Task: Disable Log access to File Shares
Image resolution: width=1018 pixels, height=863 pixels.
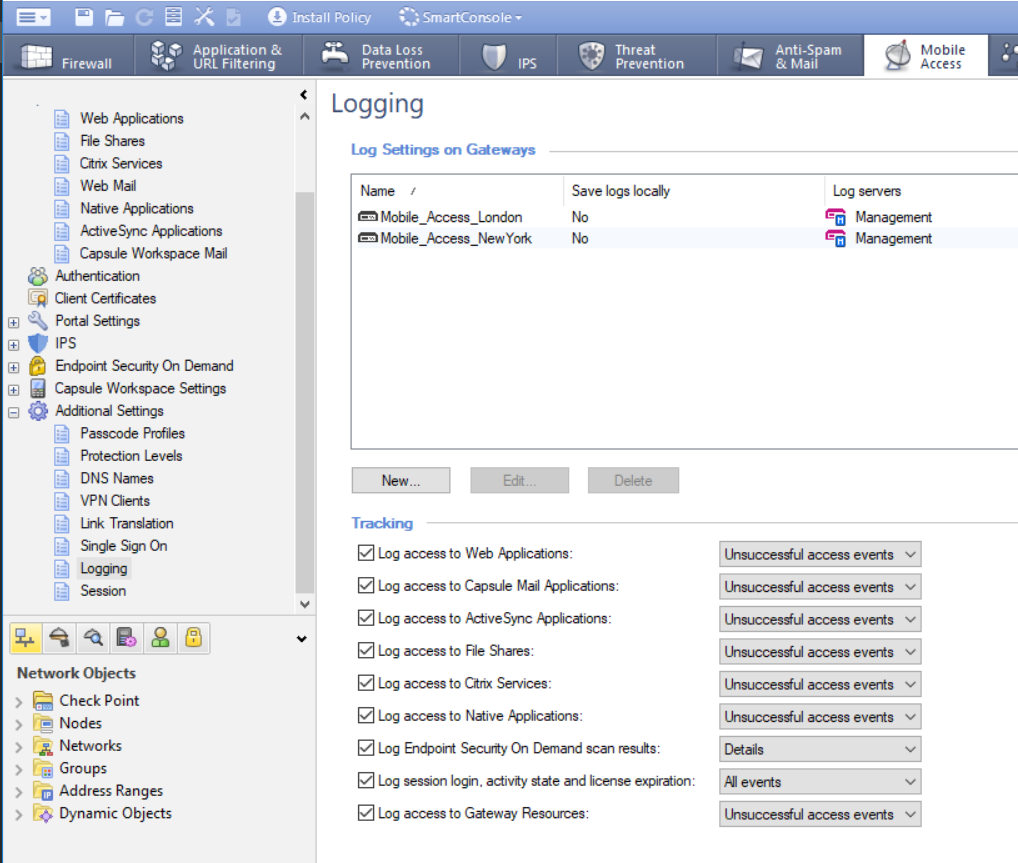Action: point(367,649)
